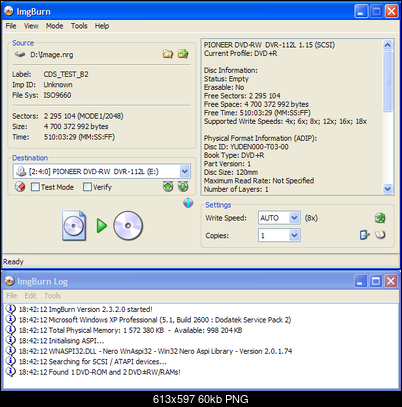Click the automatic write speed icon in Settings
The image size is (402, 407).
380,218
